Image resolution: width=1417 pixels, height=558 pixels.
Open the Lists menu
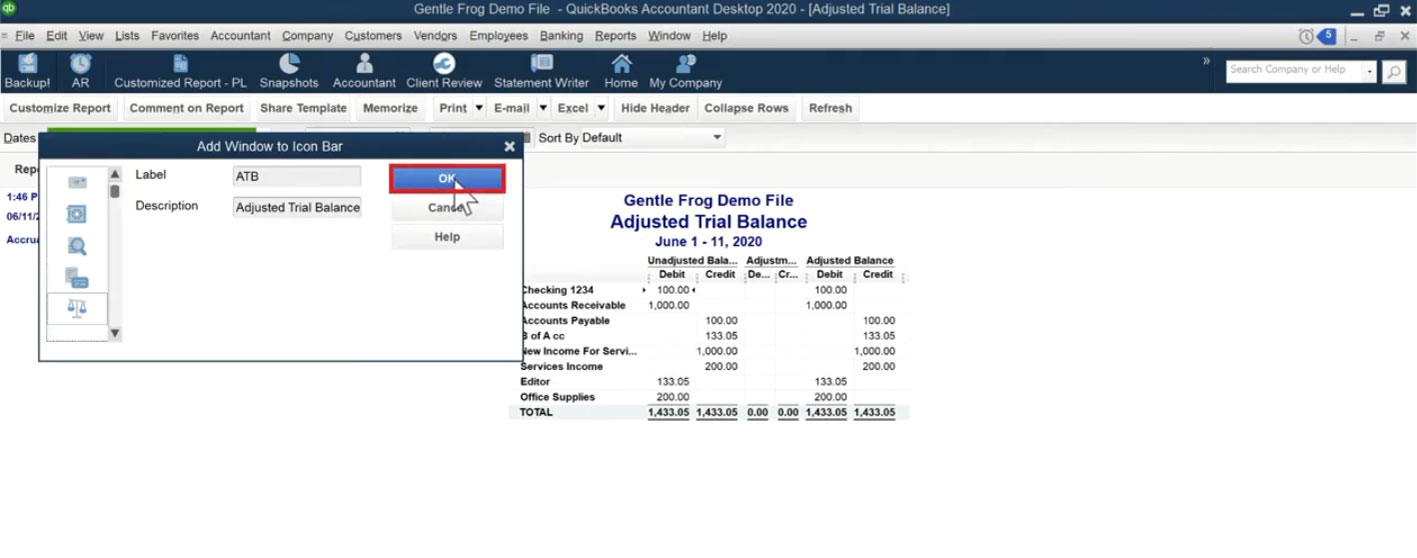click(x=127, y=36)
